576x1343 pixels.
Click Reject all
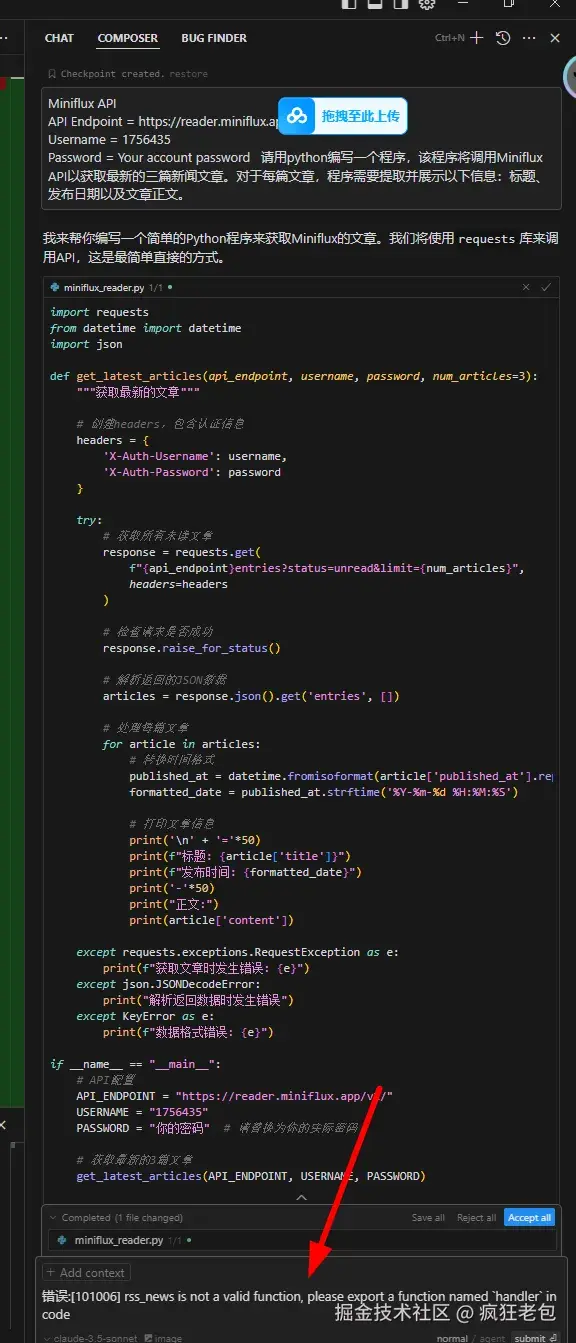(x=476, y=1218)
